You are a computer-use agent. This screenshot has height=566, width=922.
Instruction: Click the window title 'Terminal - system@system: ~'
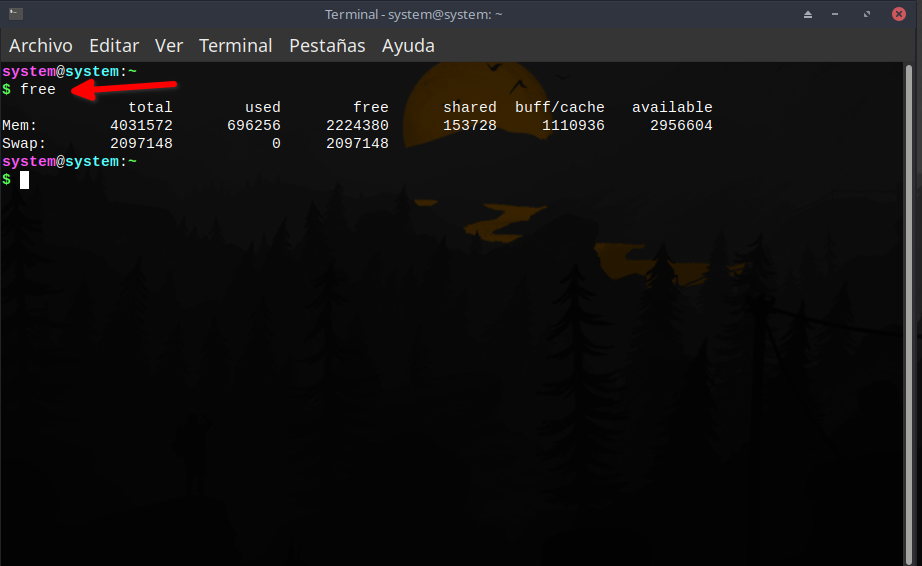click(x=413, y=14)
